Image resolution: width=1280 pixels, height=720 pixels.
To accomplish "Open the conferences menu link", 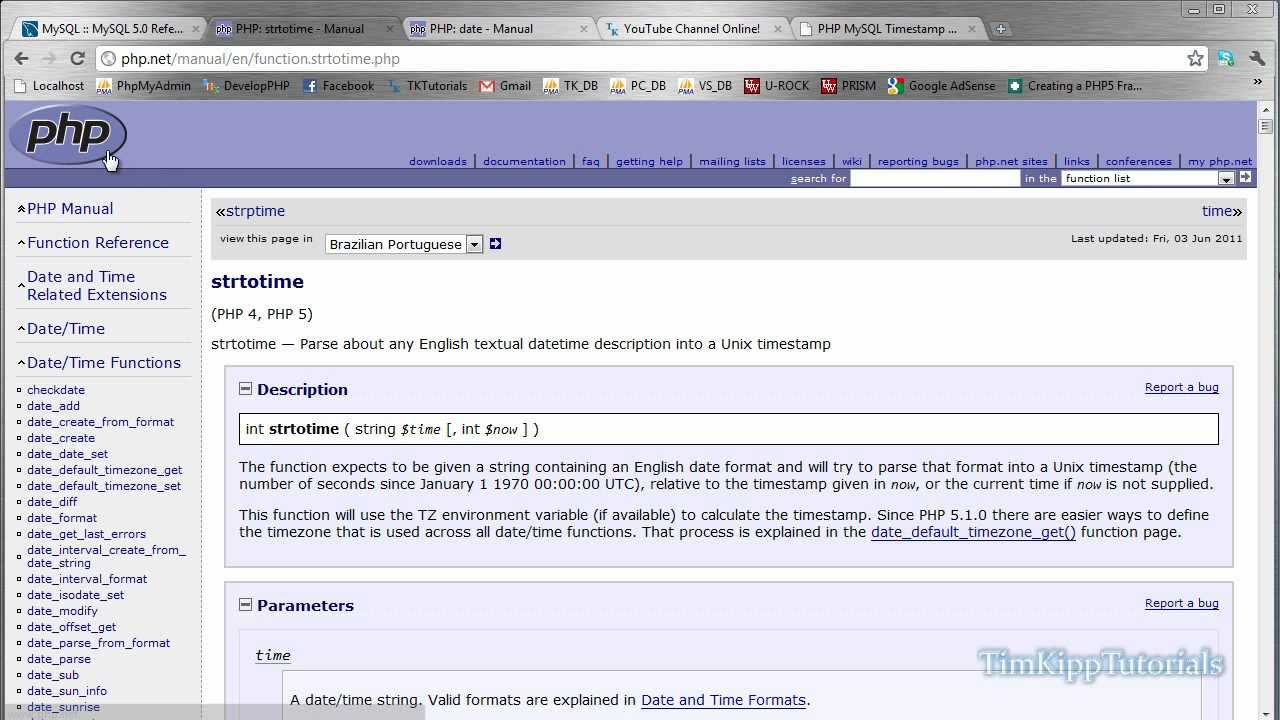I will tap(1138, 161).
